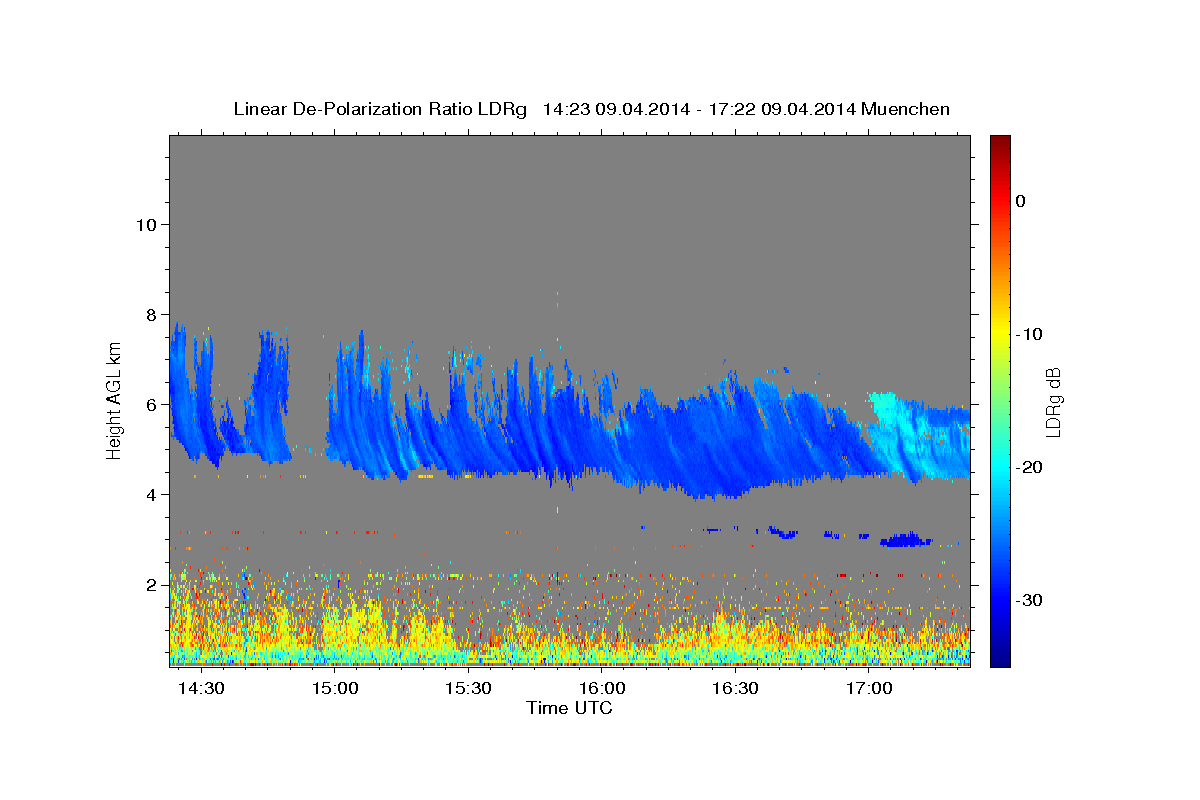Viewport: 1200px width, 800px height.
Task: Click the "14:30" time tick label
Action: (202, 689)
